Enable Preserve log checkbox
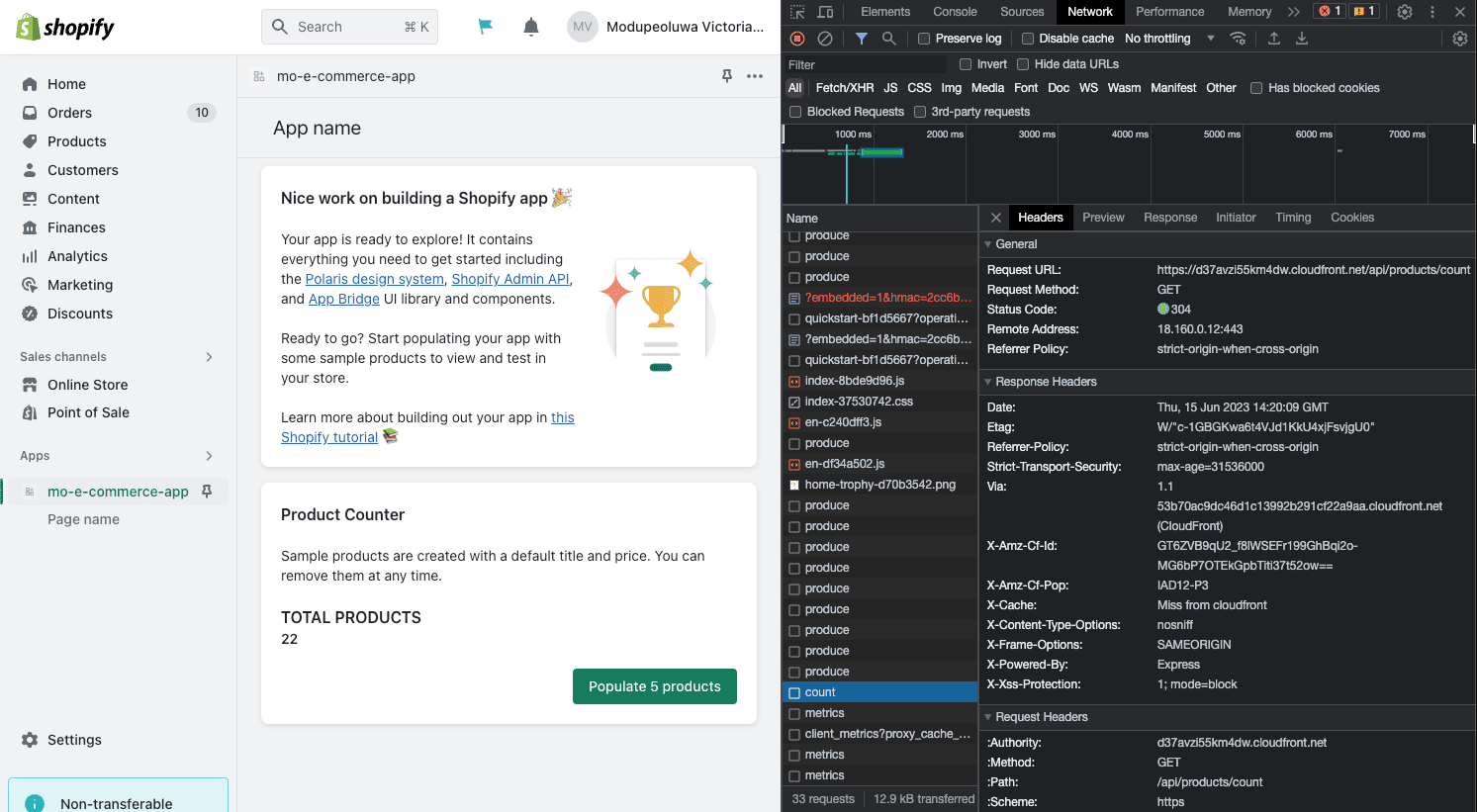The width and height of the screenshot is (1477, 812). [924, 39]
